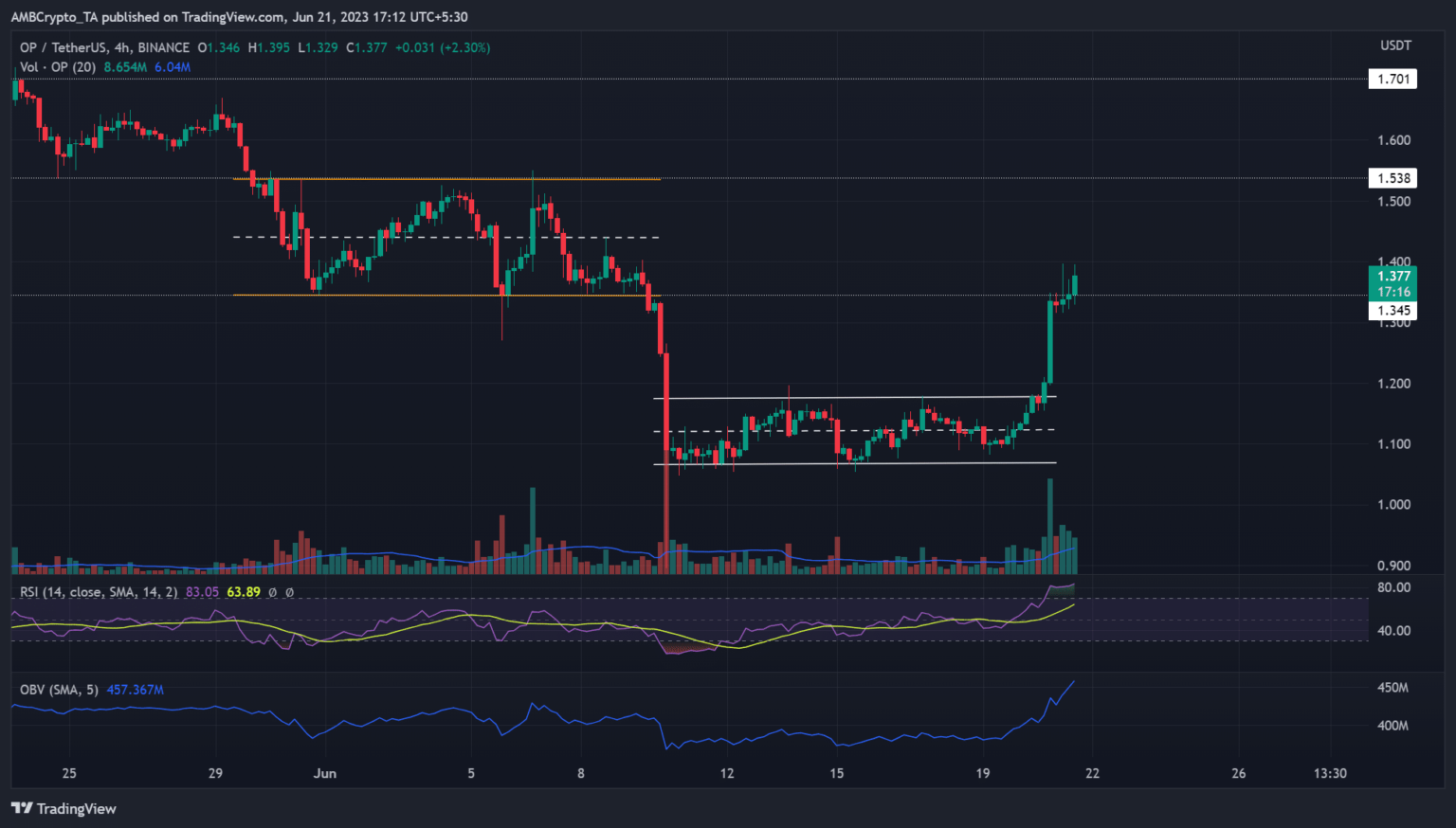Click the 22 date label on time axis
The image size is (1456, 828).
click(x=1092, y=773)
